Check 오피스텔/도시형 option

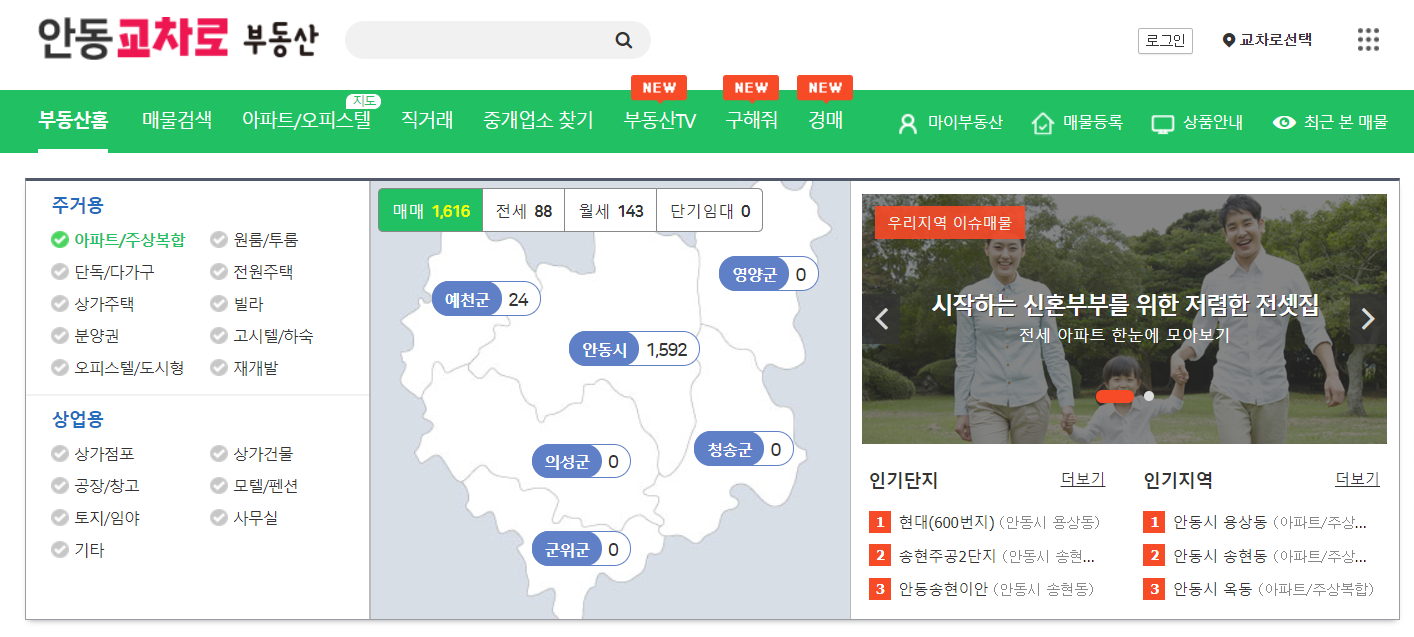tap(118, 368)
